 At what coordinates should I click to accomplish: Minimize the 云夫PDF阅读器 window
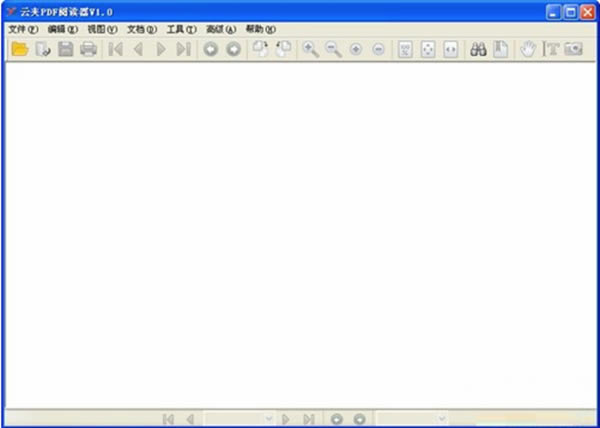[x=553, y=13]
